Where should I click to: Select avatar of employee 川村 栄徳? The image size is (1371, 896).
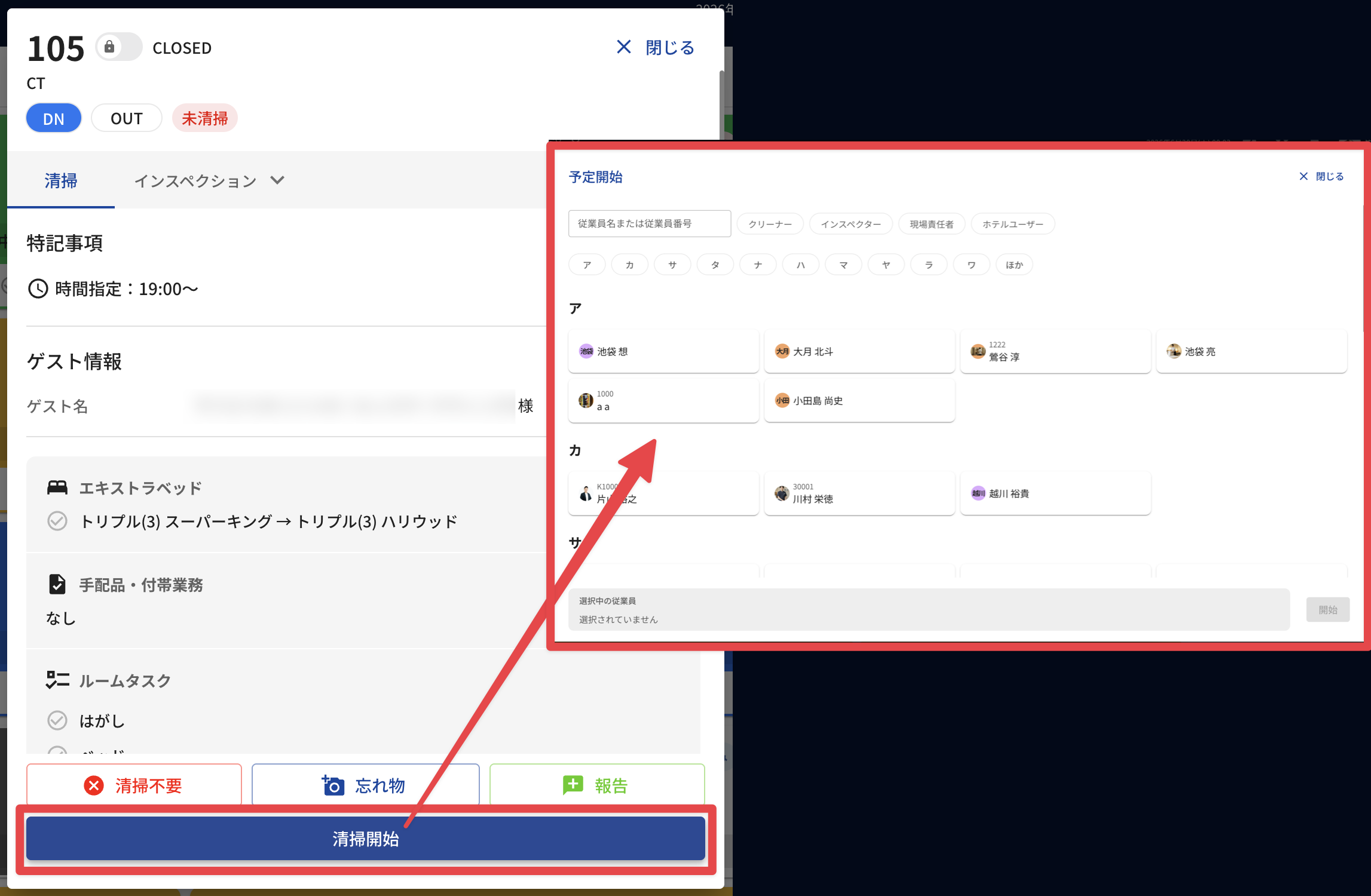[x=782, y=493]
